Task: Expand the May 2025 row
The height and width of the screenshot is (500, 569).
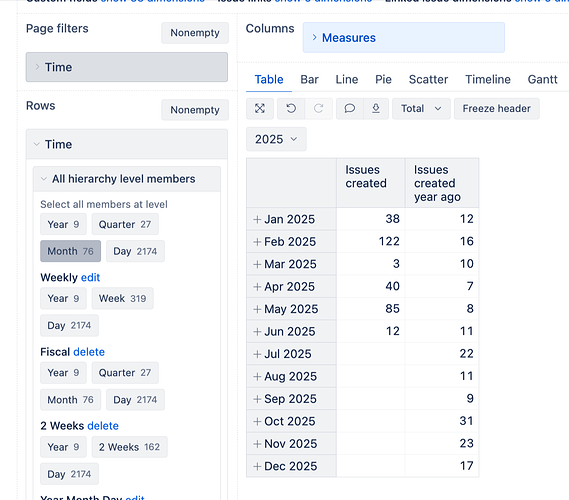Action: point(257,310)
